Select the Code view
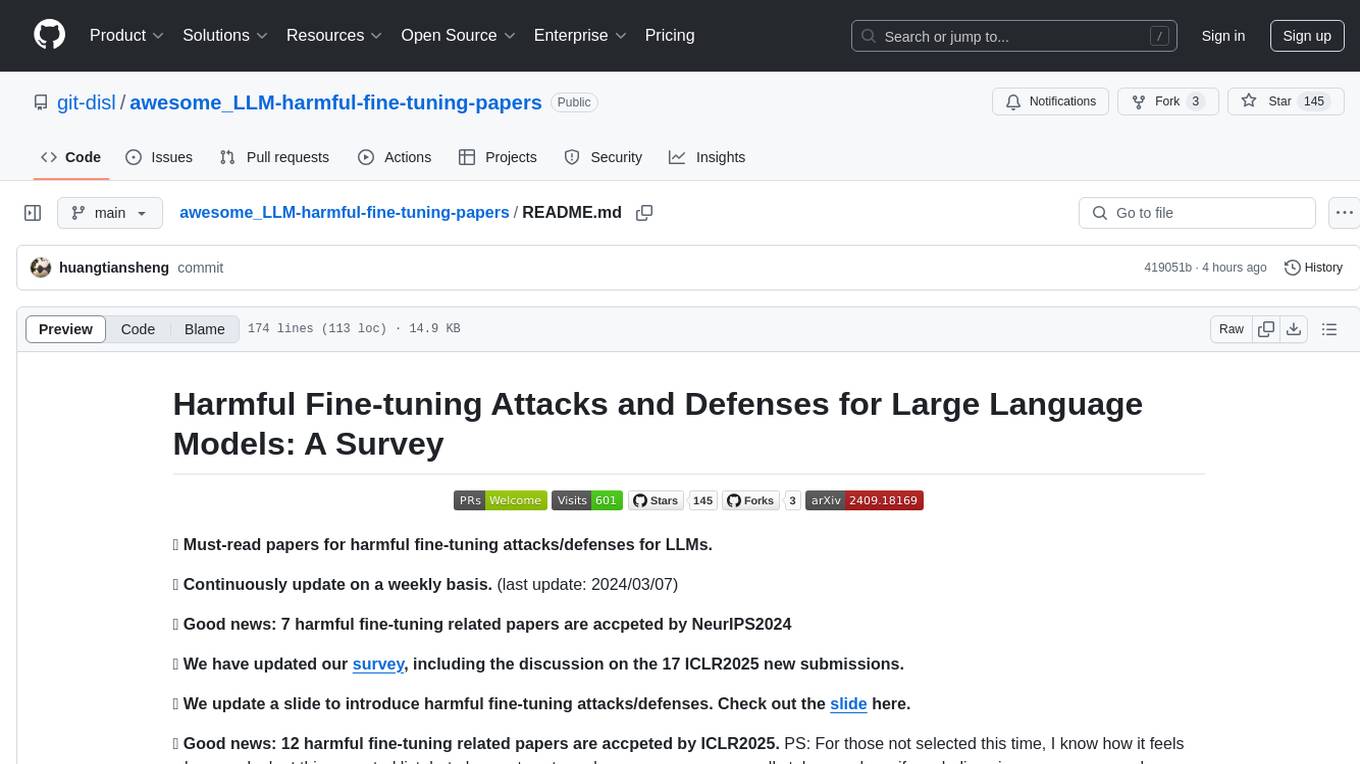Screen dimensions: 1360x764 [138, 329]
